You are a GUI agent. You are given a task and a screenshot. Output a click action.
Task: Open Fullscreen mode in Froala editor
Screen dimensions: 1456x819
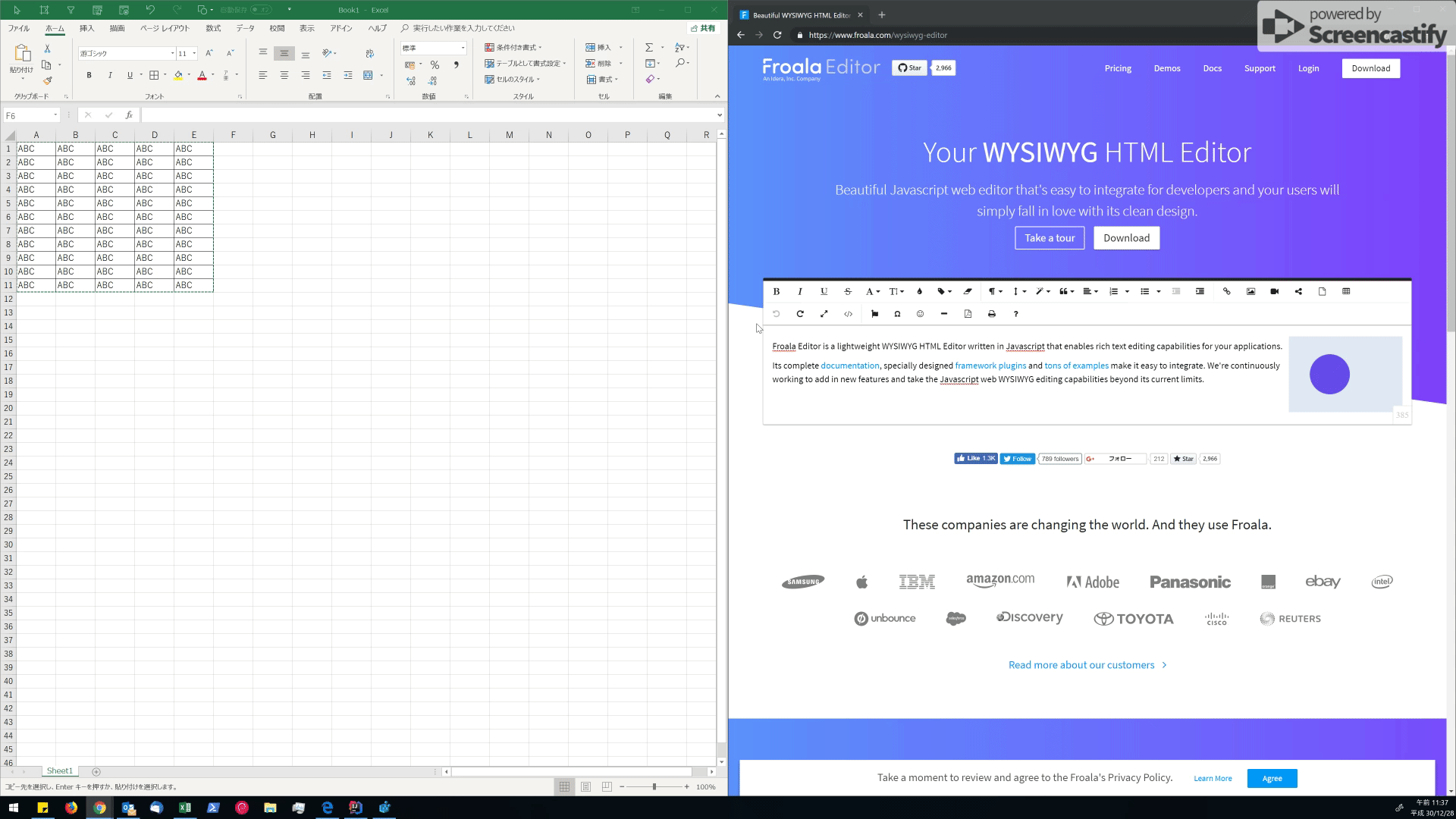click(x=824, y=314)
